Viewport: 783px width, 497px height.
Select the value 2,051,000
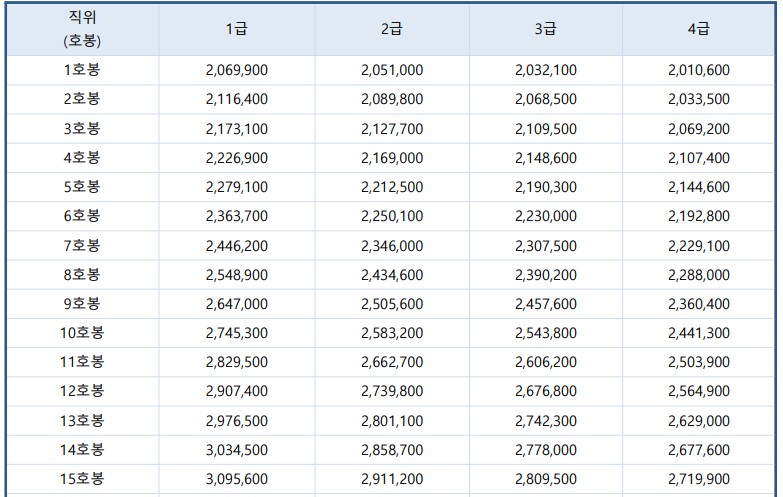[392, 70]
